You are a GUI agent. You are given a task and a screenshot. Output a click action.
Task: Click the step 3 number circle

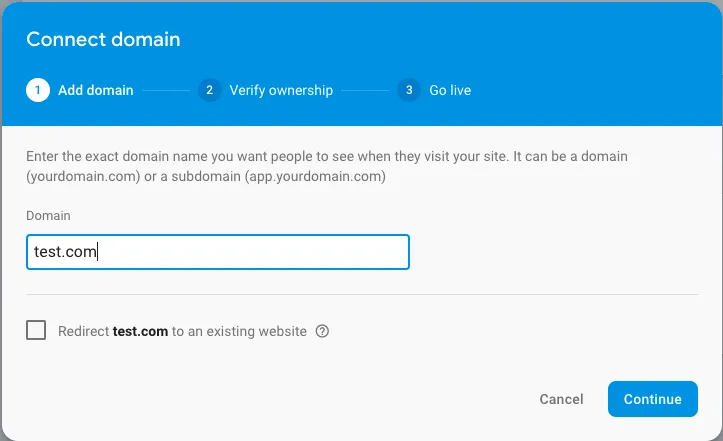coord(408,90)
